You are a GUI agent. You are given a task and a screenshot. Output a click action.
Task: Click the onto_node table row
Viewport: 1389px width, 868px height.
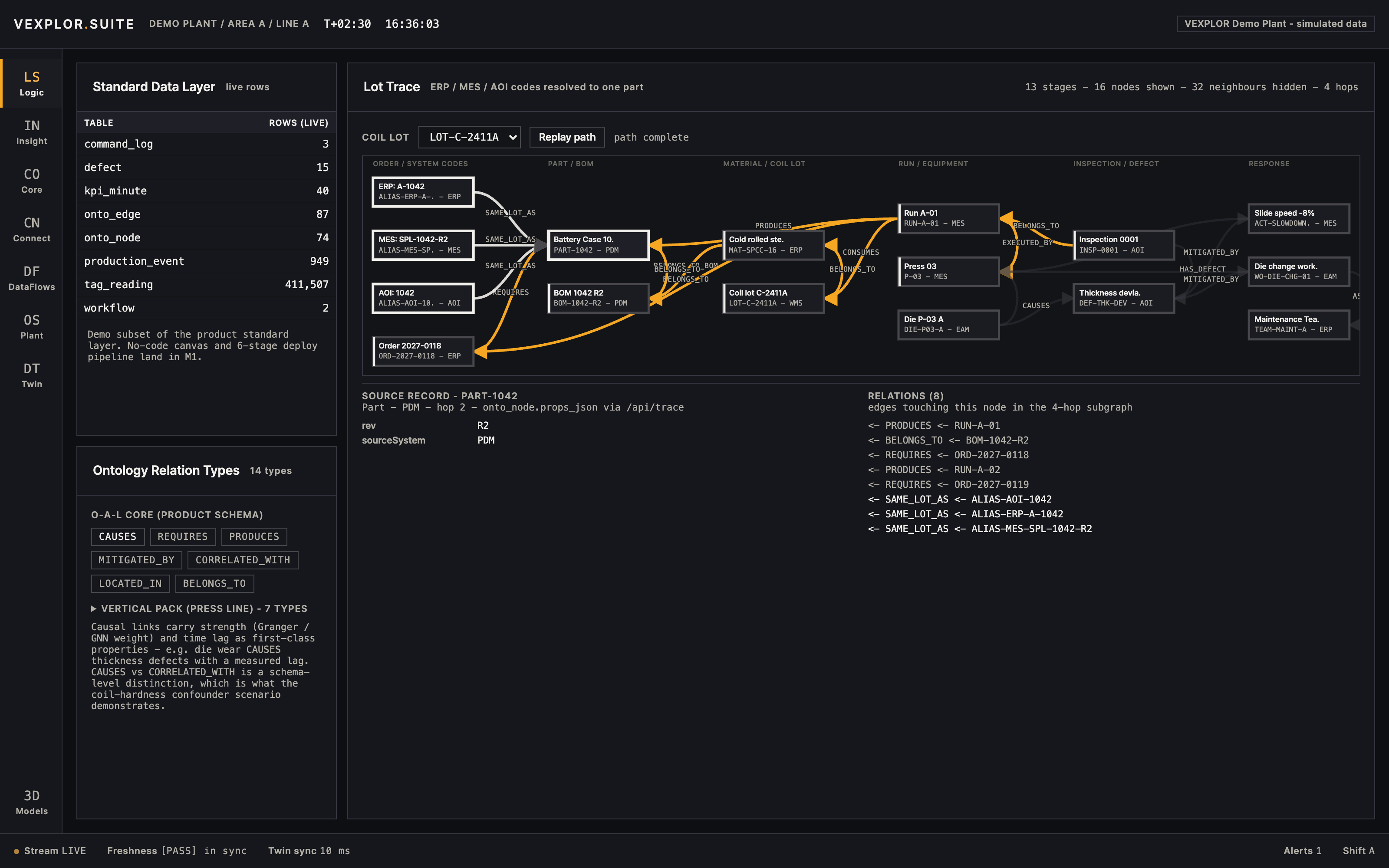pos(207,238)
